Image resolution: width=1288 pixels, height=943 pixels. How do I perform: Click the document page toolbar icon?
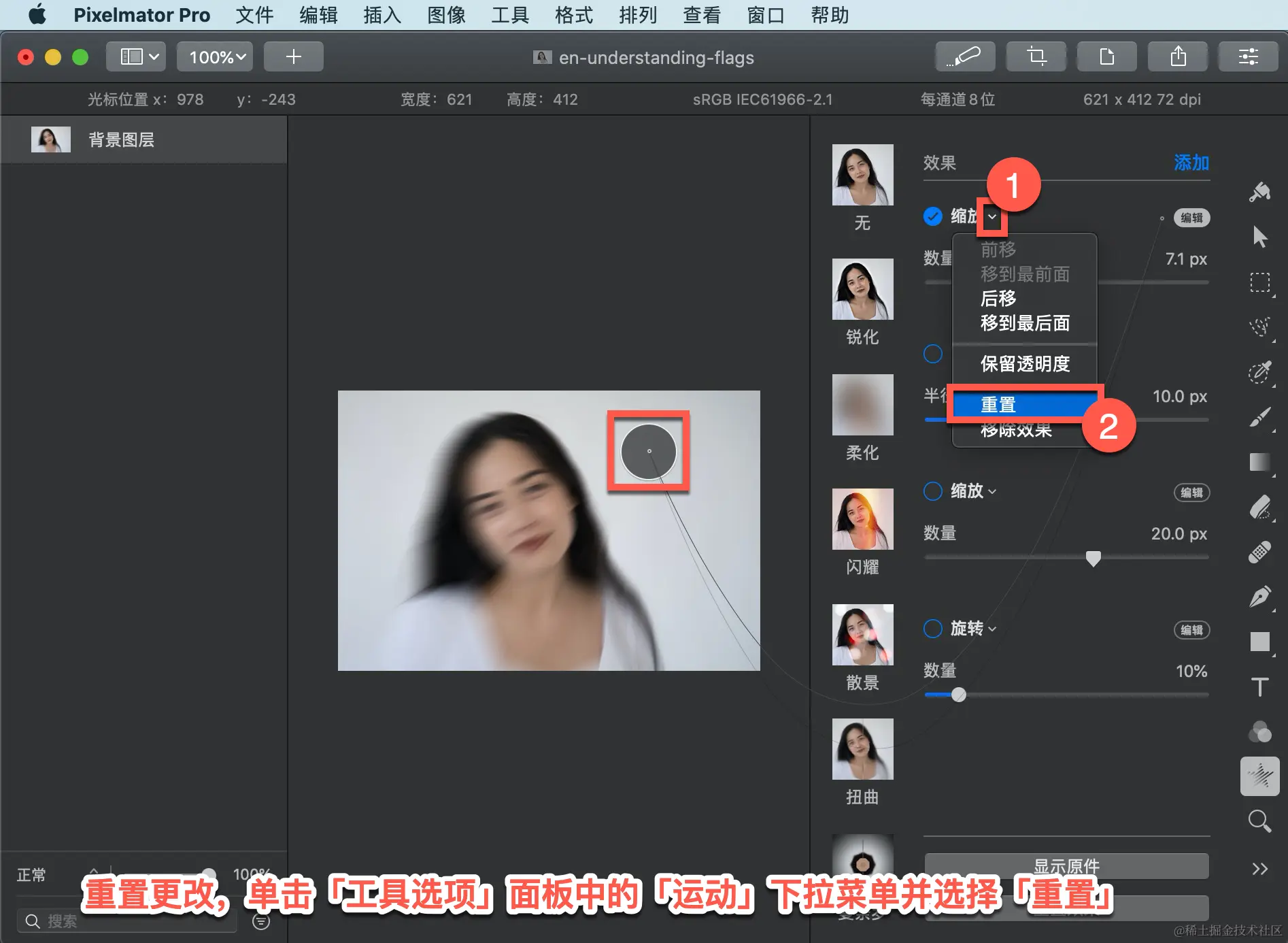pyautogui.click(x=1107, y=56)
